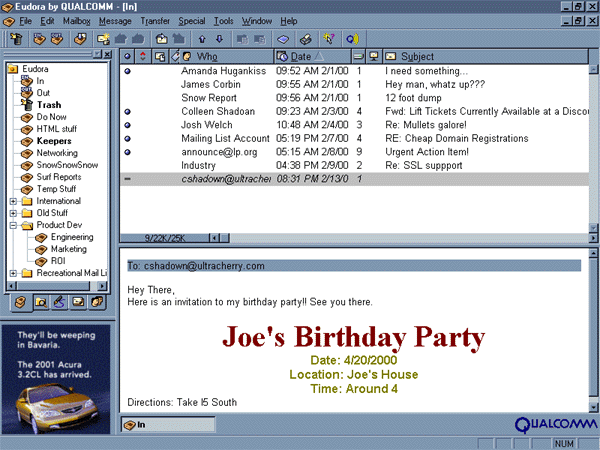Switch to Stationery tab icon

point(78,303)
